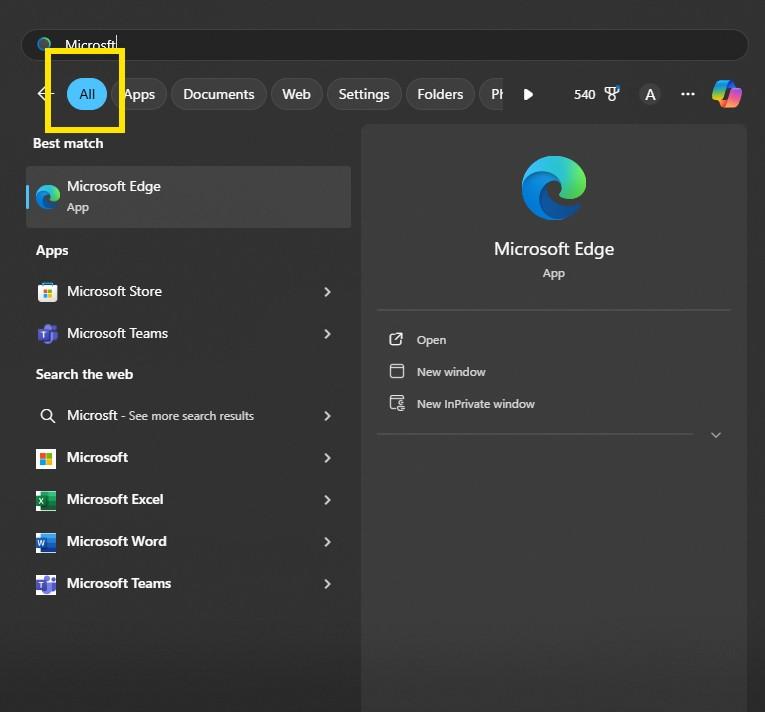This screenshot has height=712, width=765.
Task: Click the Microsoft four-color logo icon
Action: (46, 458)
